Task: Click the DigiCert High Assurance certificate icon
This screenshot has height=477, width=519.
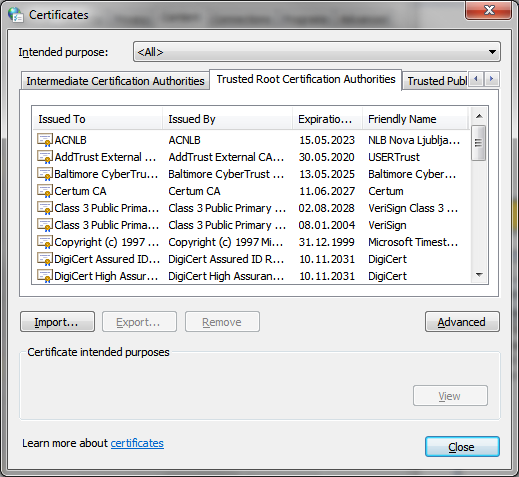Action: click(x=45, y=276)
